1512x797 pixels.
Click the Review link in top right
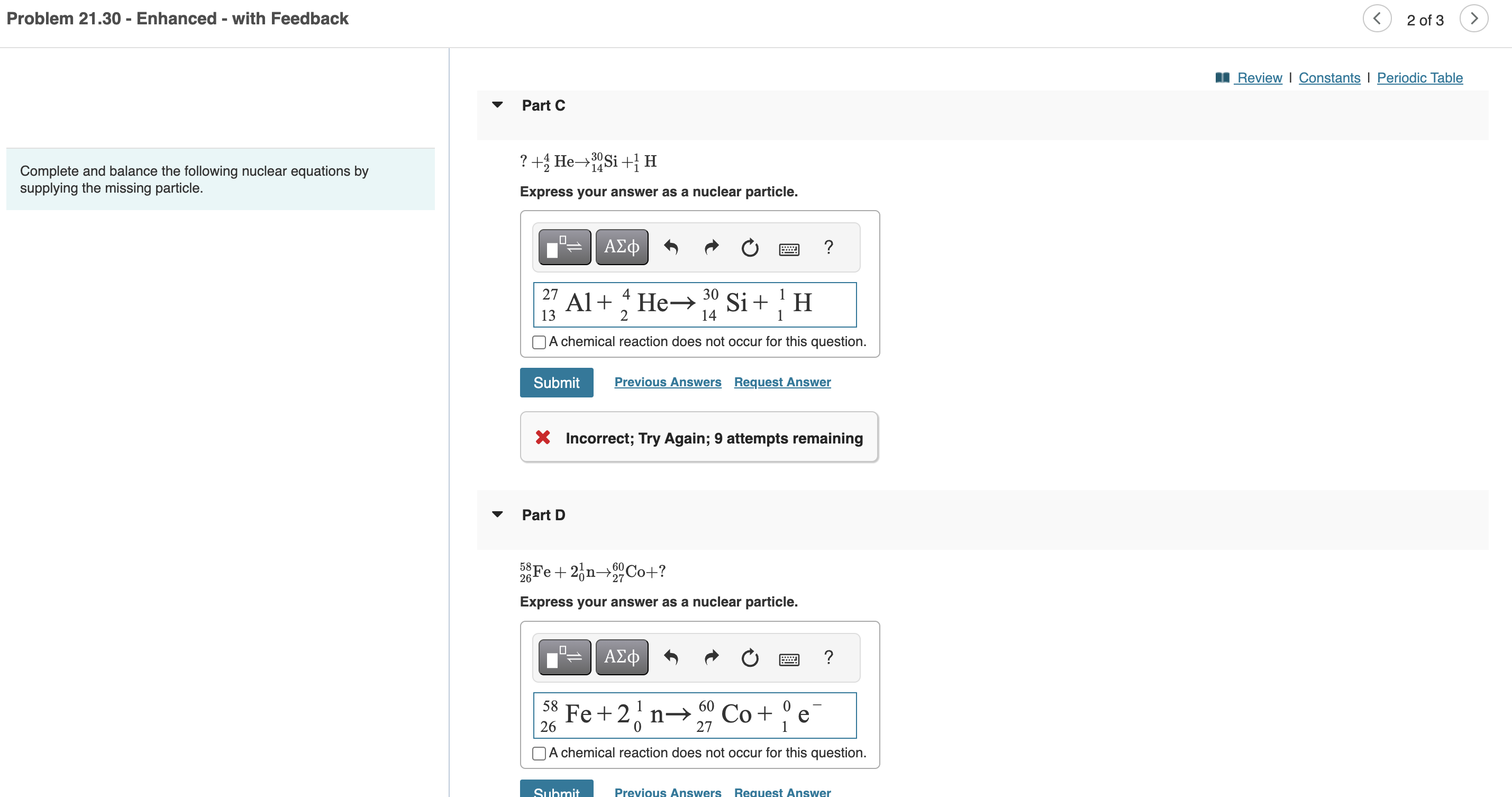point(1259,76)
